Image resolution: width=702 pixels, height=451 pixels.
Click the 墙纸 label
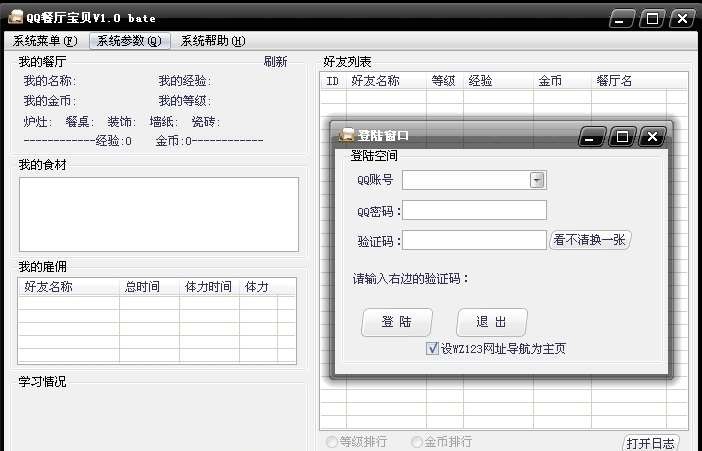click(164, 122)
